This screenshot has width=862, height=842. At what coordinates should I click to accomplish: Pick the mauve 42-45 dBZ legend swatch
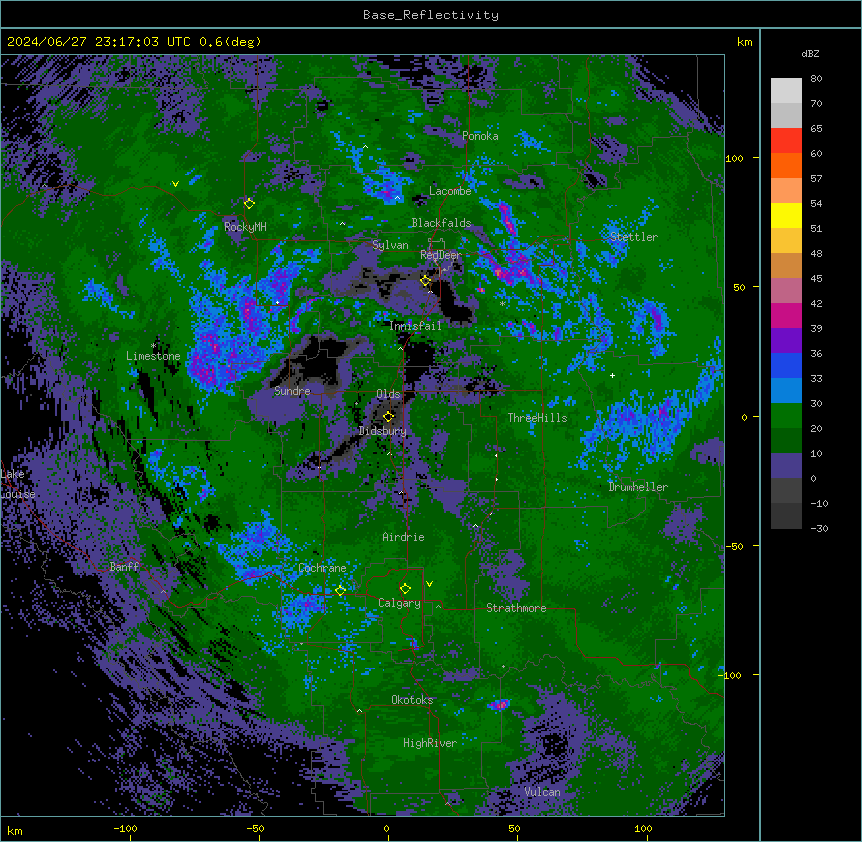pos(786,291)
